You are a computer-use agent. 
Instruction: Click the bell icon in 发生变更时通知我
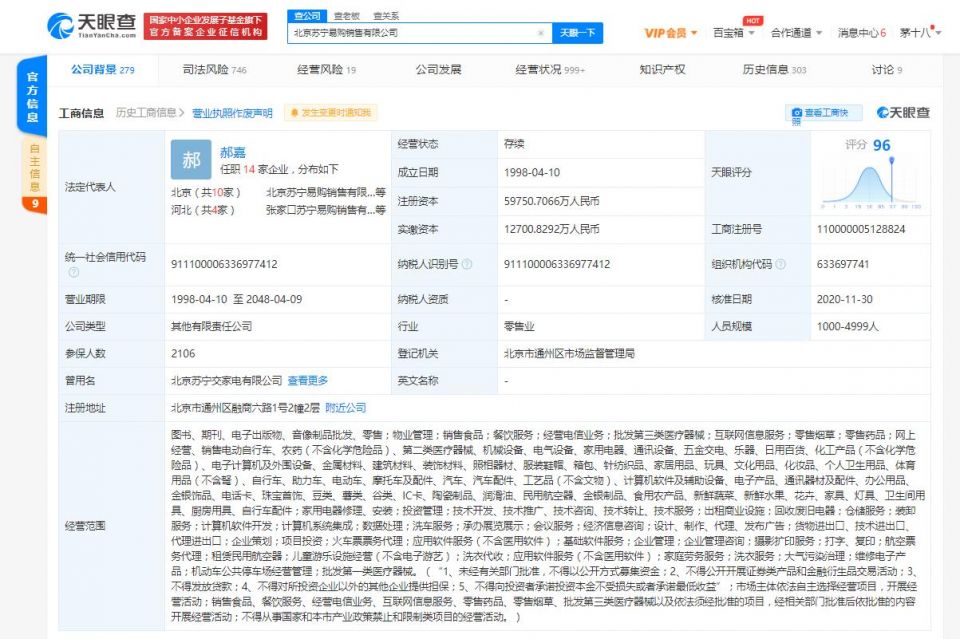click(294, 113)
